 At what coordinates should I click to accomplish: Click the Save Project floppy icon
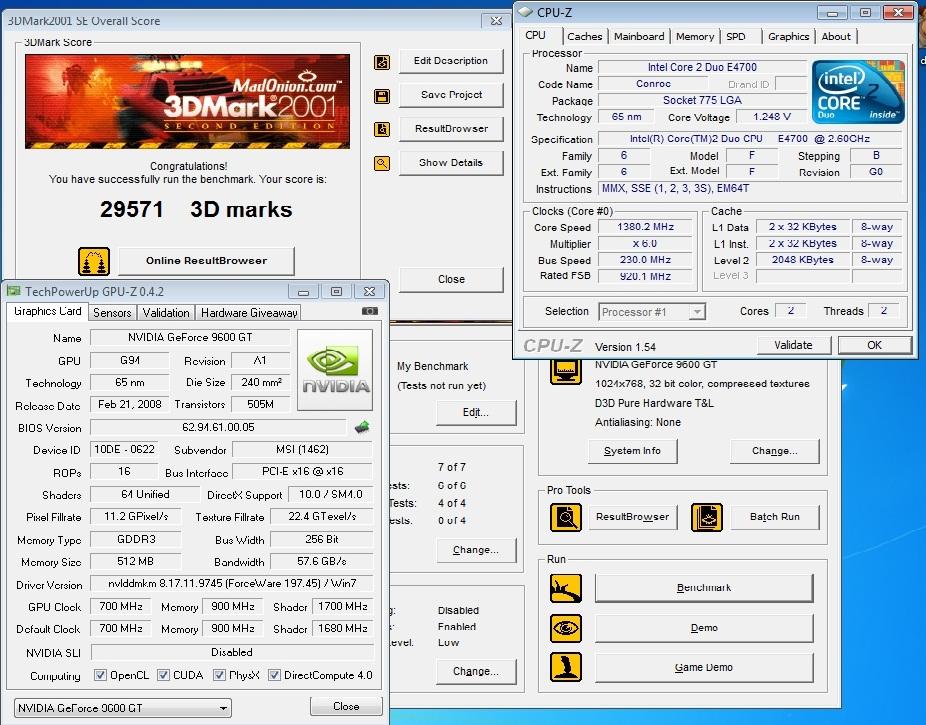pyautogui.click(x=382, y=96)
